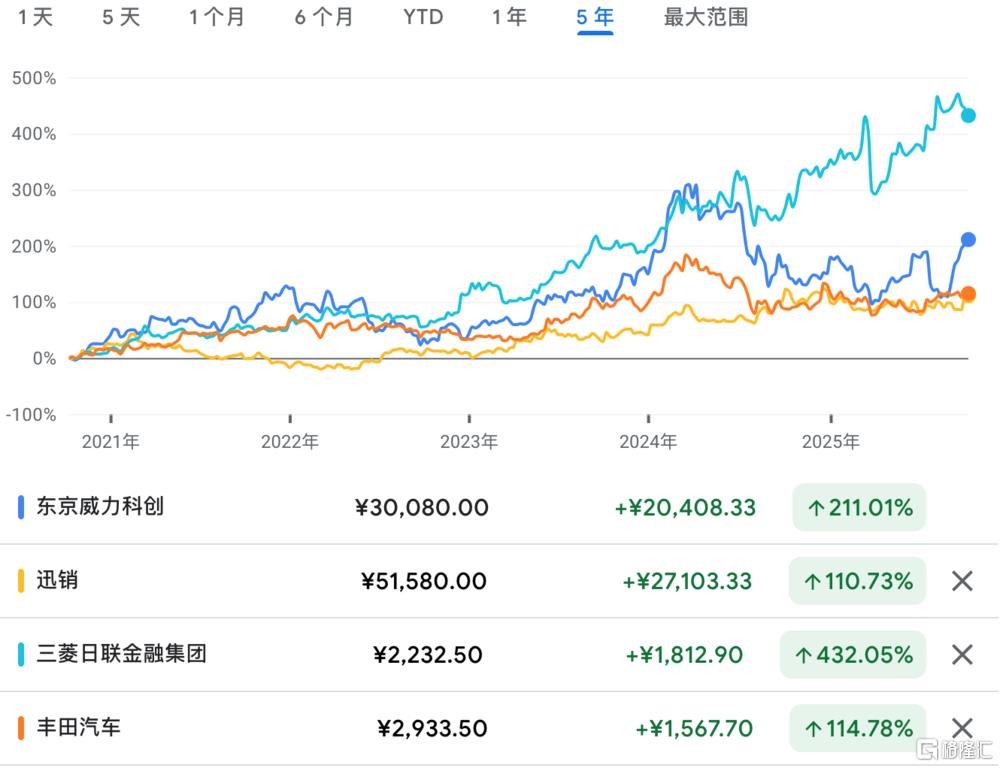Open the 三菱日联金融集团 stock name
The width and height of the screenshot is (1000, 768).
(121, 654)
